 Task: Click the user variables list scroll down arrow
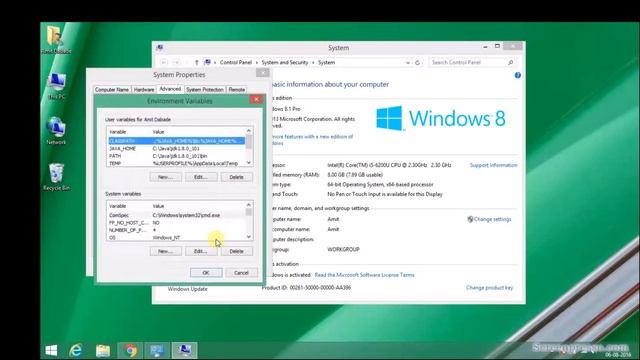pos(249,163)
